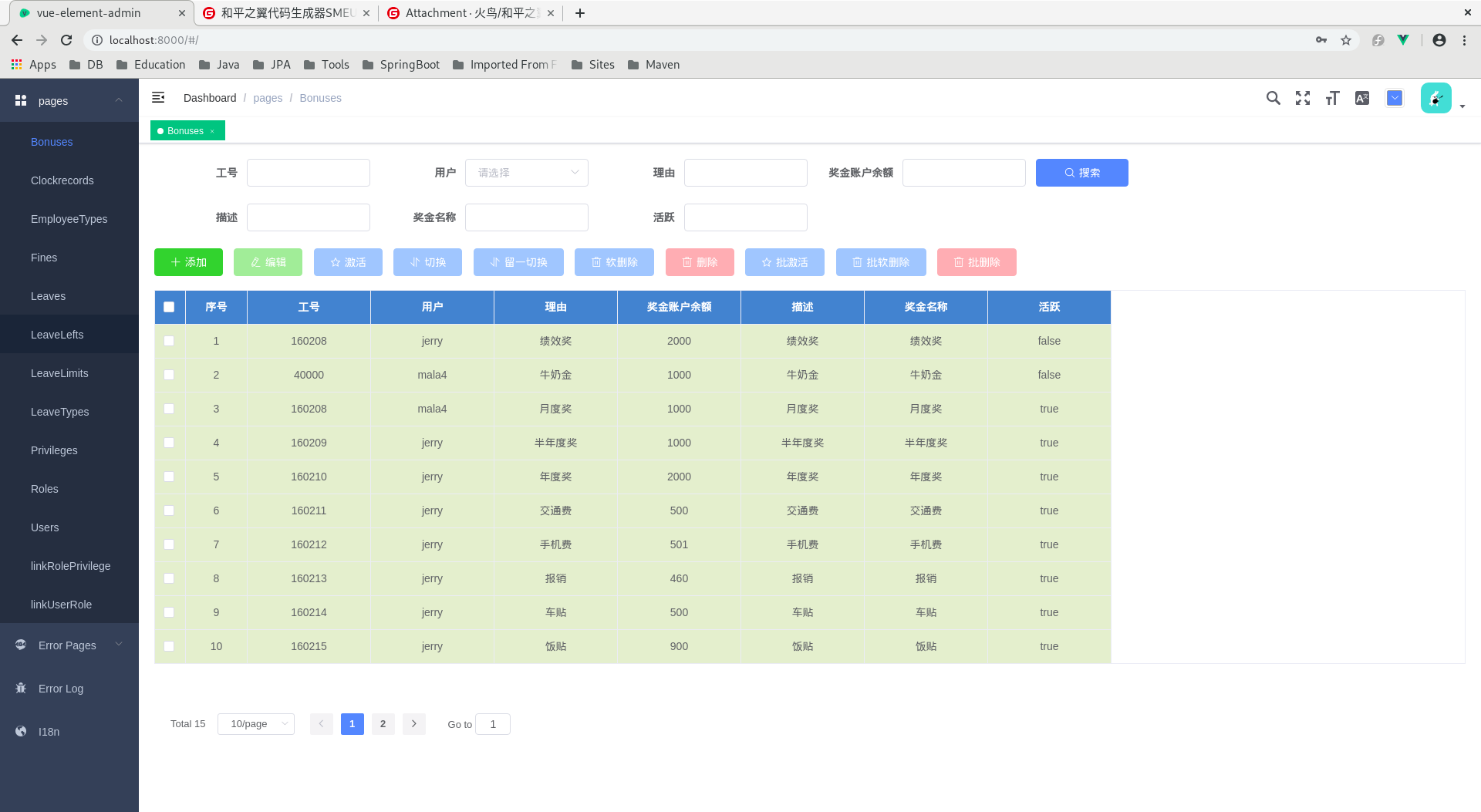Open header search magnifier icon
Image resolution: width=1481 pixels, height=812 pixels.
coord(1274,98)
